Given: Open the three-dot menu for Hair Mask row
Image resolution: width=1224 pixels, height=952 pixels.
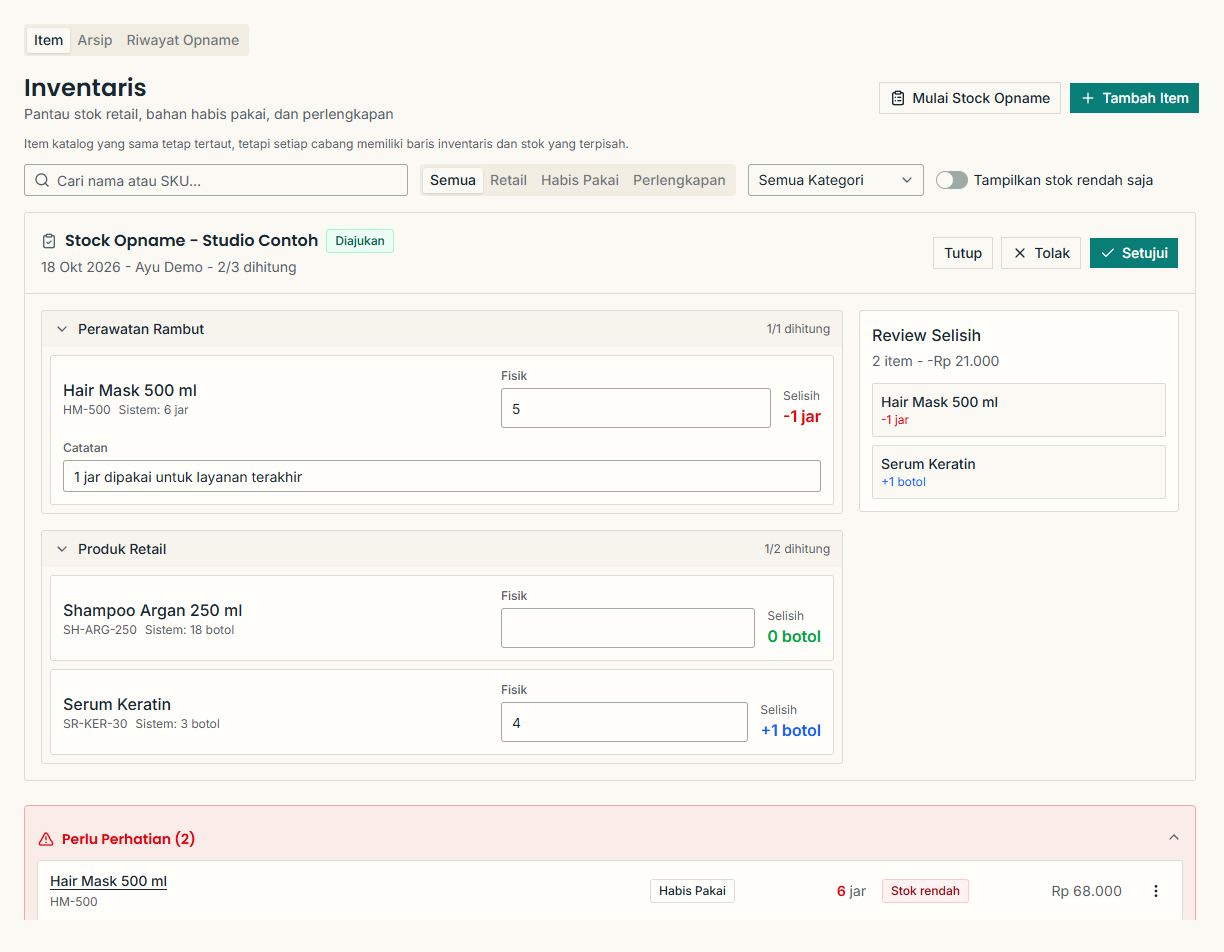Looking at the screenshot, I should tap(1156, 891).
